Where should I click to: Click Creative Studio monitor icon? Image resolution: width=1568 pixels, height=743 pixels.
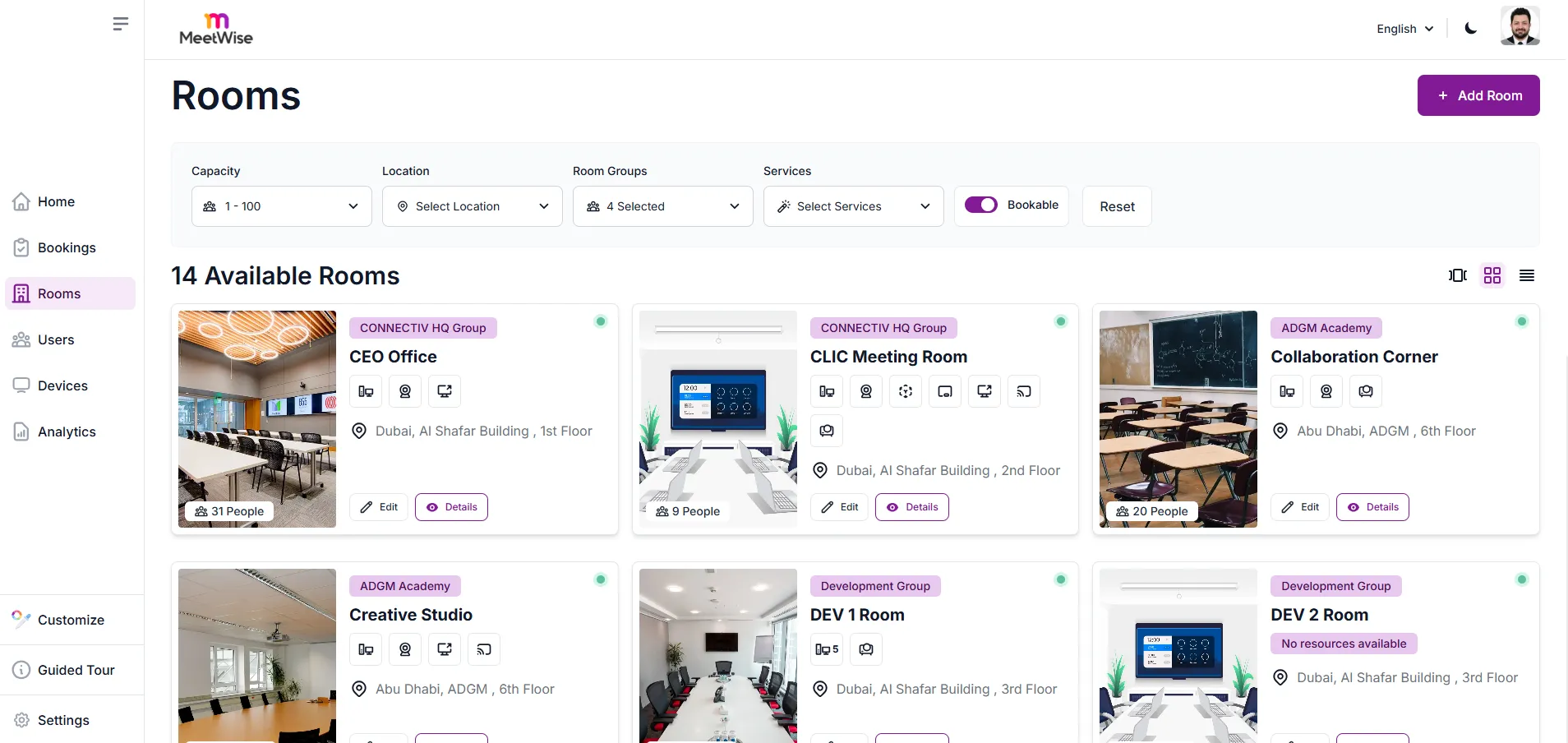445,649
